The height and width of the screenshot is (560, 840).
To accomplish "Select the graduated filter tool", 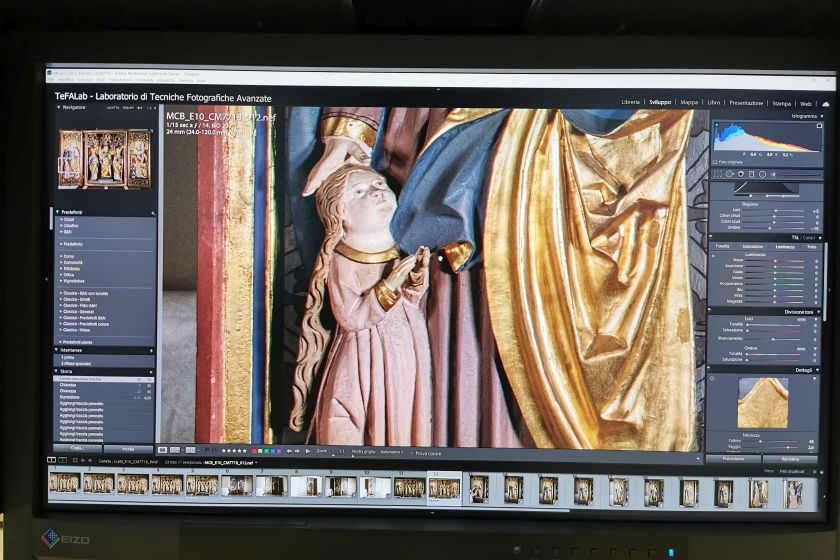I will [751, 174].
